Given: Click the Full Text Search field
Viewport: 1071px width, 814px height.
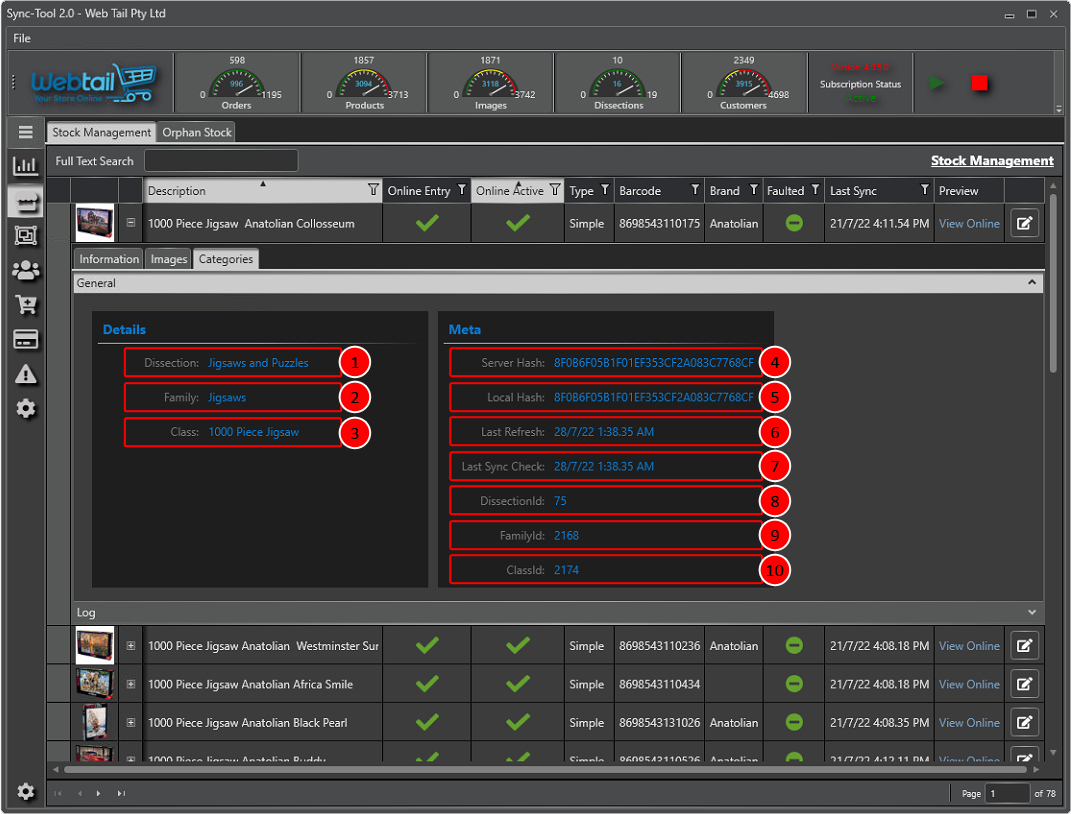Looking at the screenshot, I should (x=221, y=161).
